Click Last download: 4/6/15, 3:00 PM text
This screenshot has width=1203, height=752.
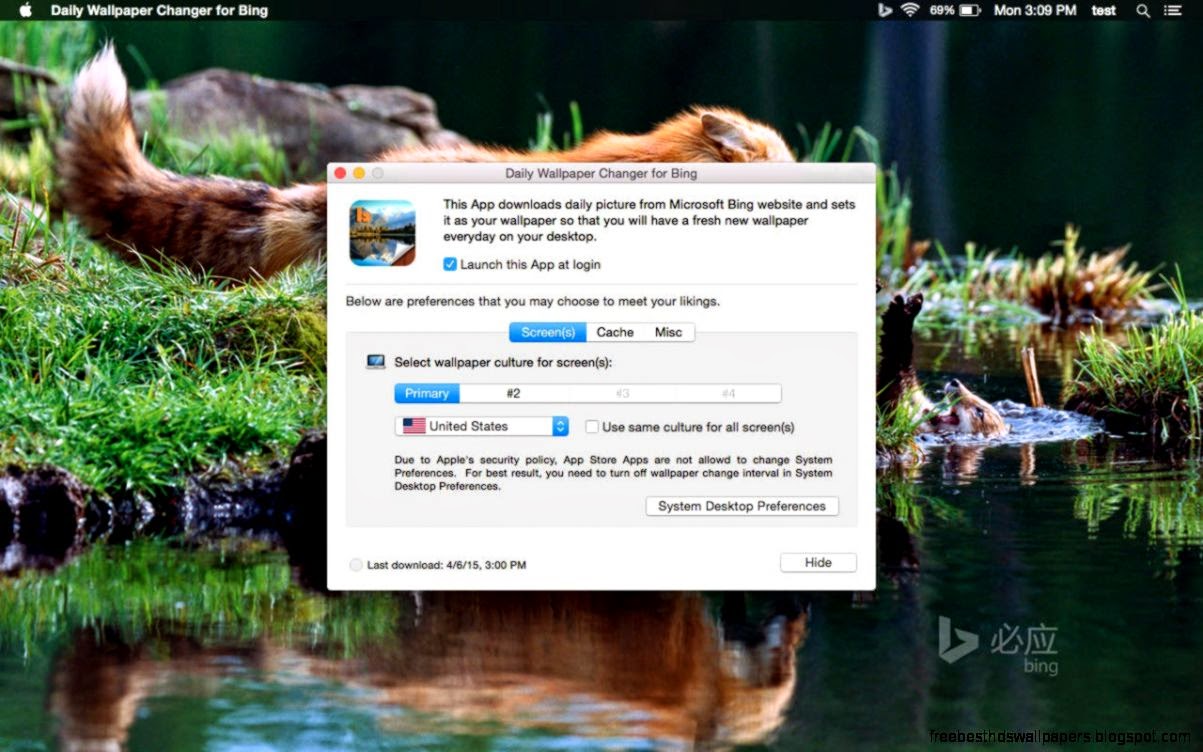(x=446, y=565)
